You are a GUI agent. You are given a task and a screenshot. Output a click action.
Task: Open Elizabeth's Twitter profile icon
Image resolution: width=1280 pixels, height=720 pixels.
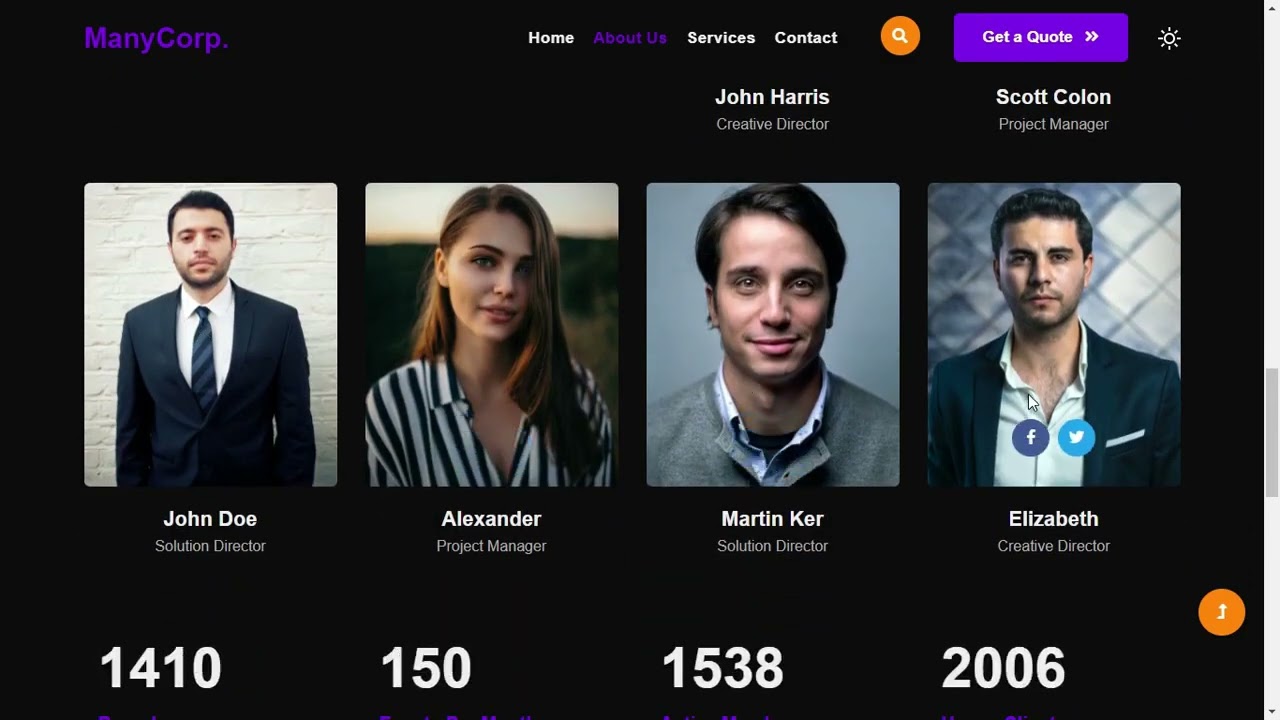[1076, 437]
